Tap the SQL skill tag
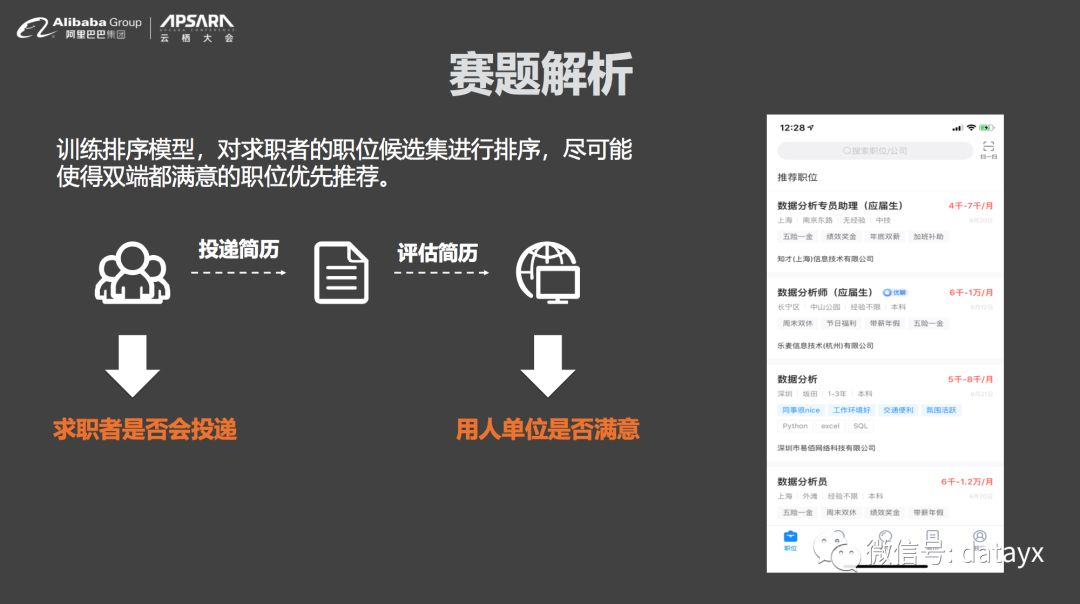Viewport: 1080px width, 604px height. click(860, 426)
